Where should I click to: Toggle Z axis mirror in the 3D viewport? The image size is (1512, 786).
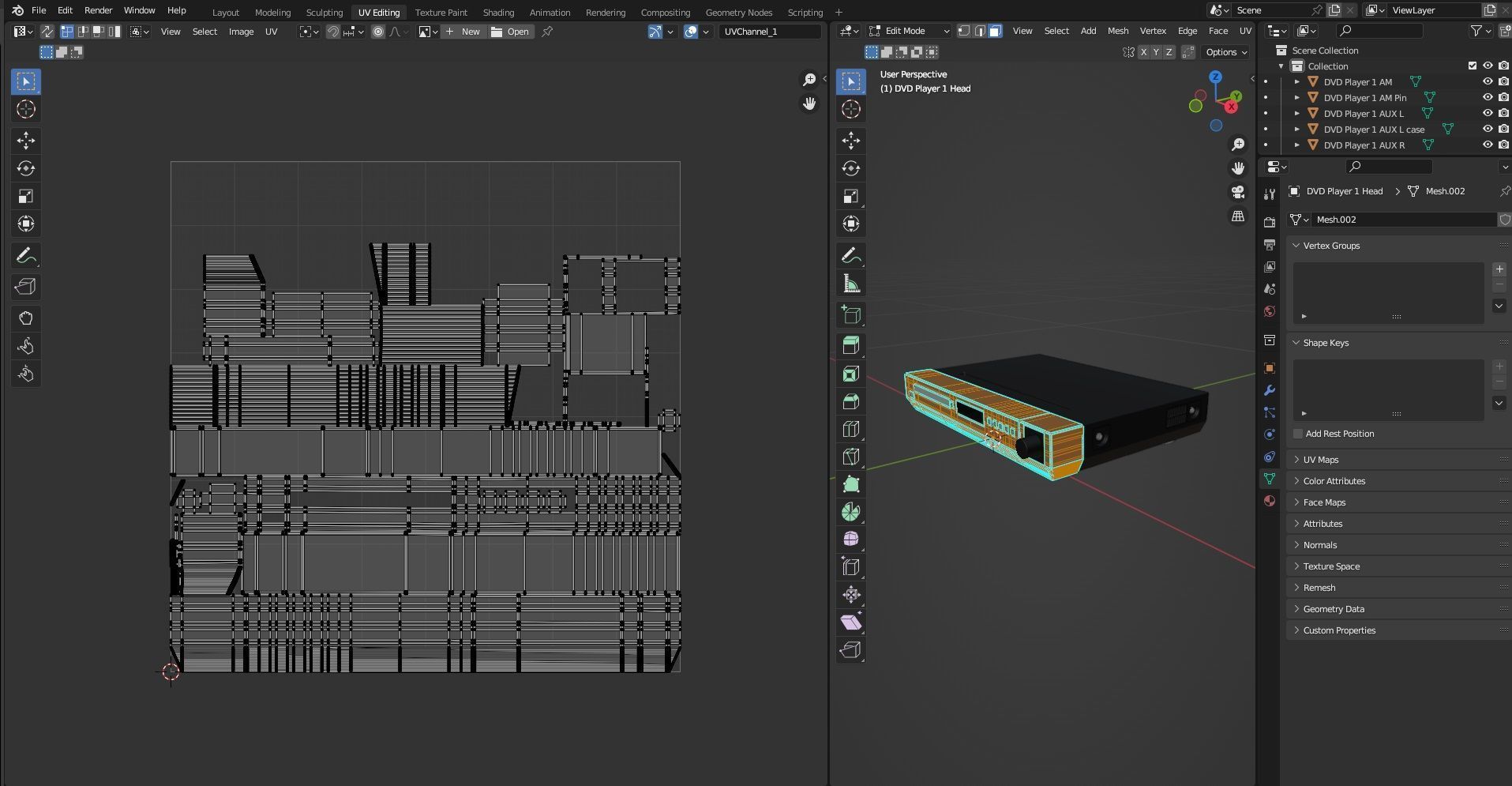coord(1169,52)
